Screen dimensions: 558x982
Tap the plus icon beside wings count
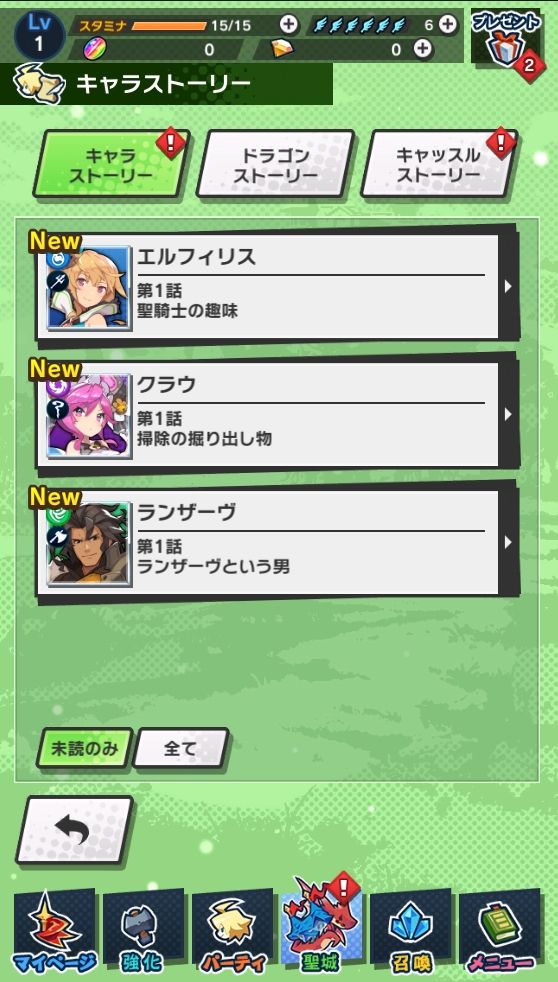[447, 24]
